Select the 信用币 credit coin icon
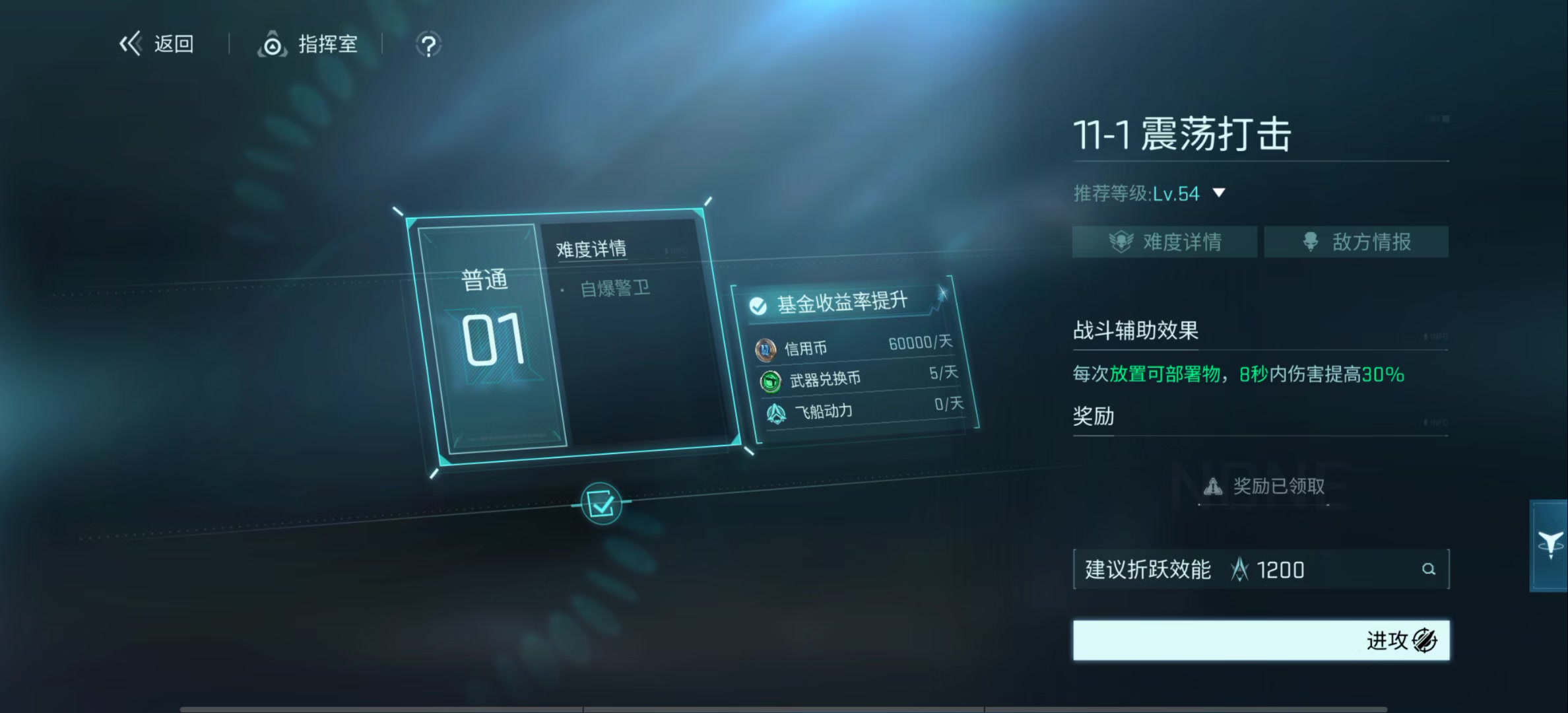The image size is (1568, 713). point(766,350)
